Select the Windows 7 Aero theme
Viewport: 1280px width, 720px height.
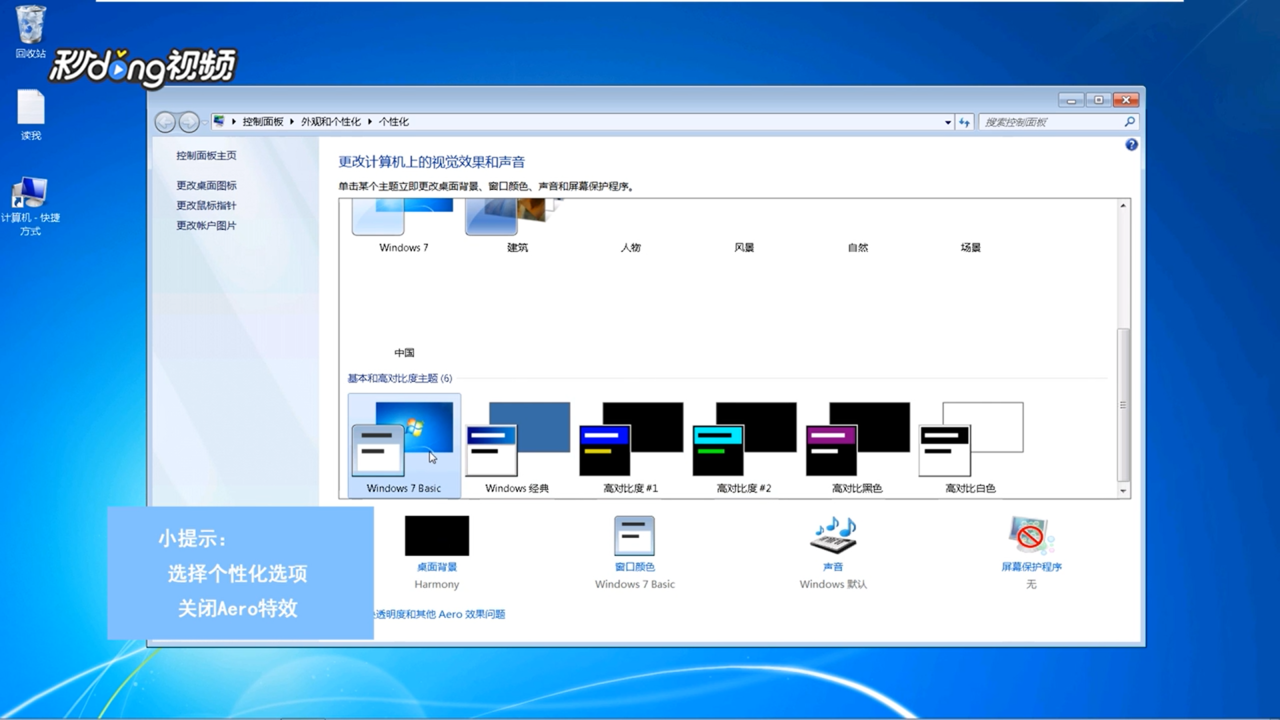point(403,225)
